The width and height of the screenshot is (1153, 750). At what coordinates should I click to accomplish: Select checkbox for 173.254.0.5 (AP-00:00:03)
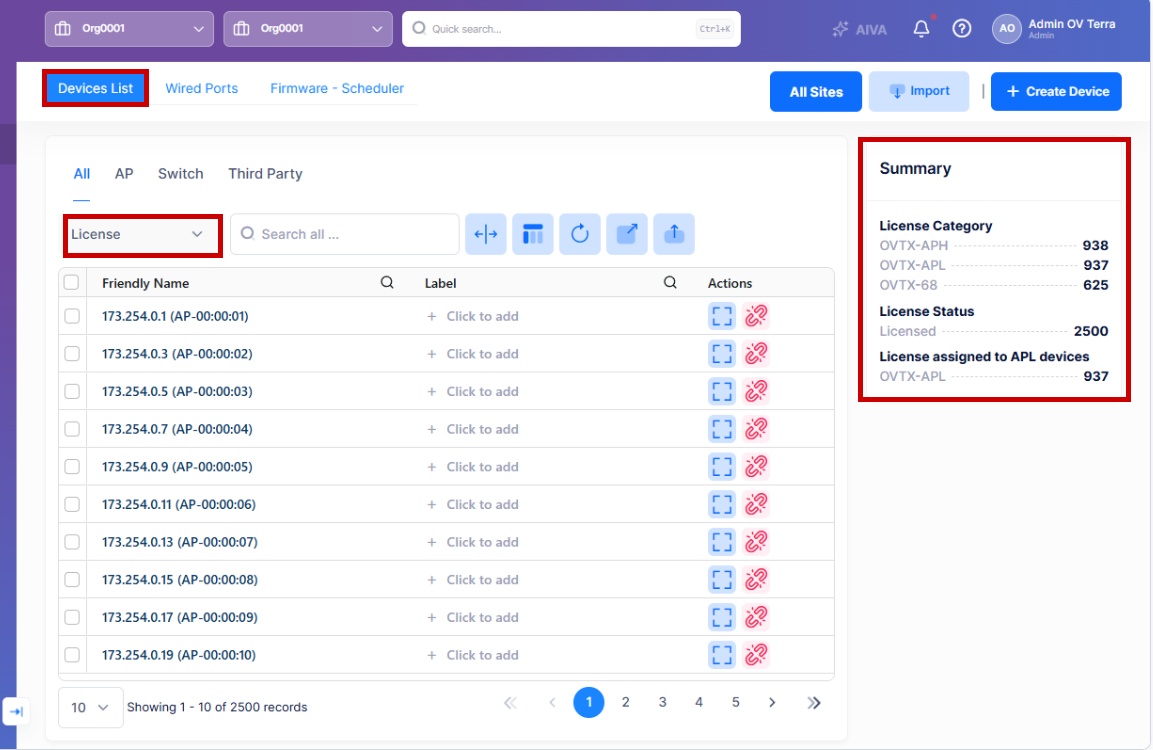[x=72, y=391]
